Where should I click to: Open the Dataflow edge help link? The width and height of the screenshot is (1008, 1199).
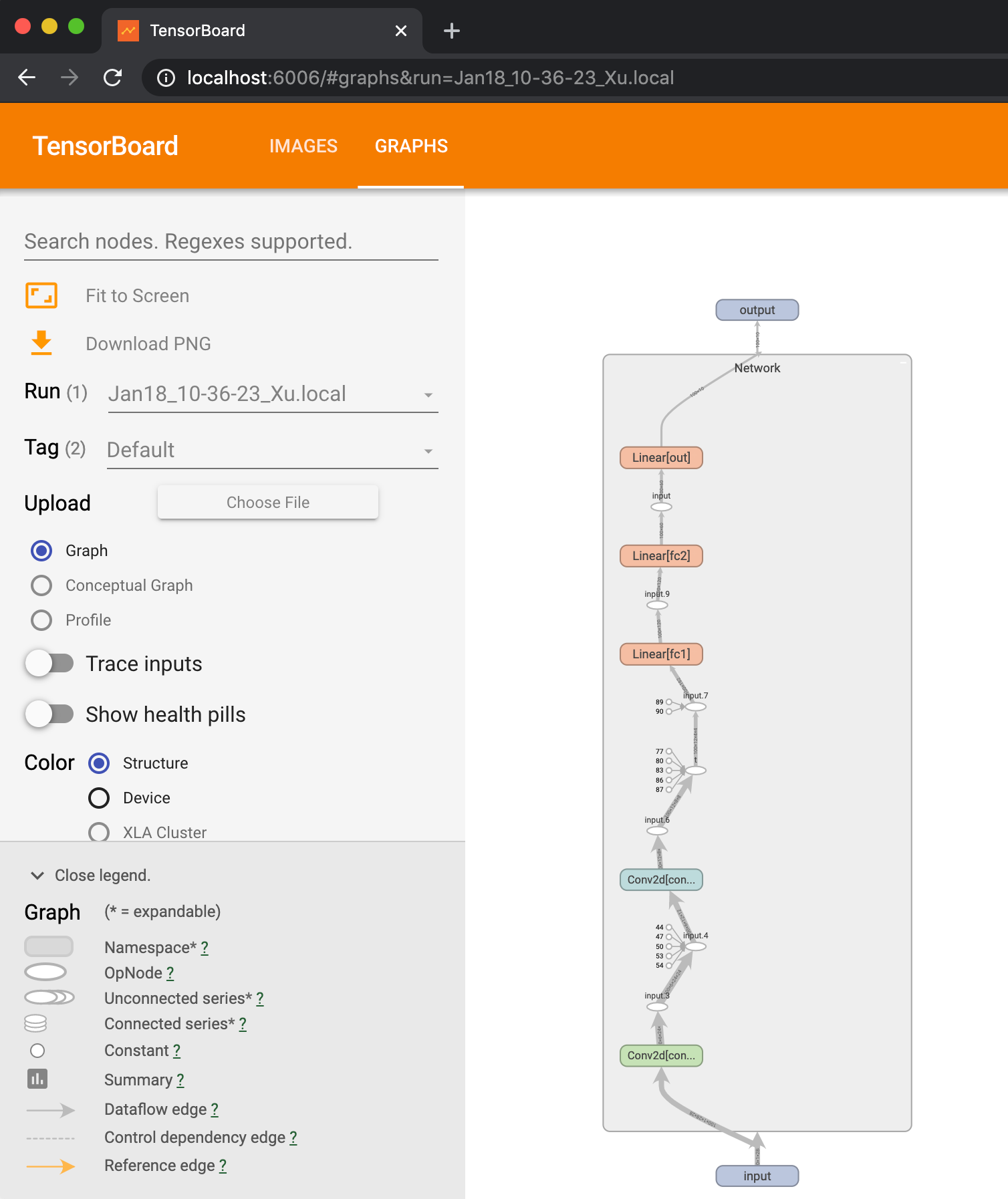214,1109
